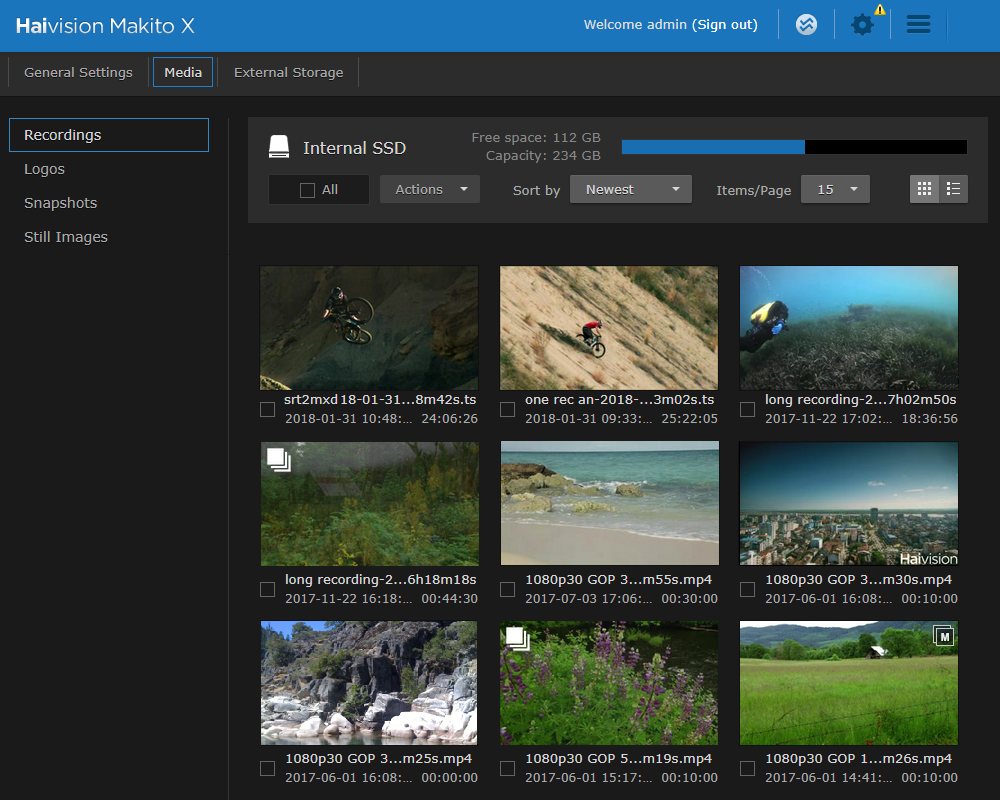Open the underwater diver recording thumbnail
The width and height of the screenshot is (1000, 800).
tap(848, 327)
